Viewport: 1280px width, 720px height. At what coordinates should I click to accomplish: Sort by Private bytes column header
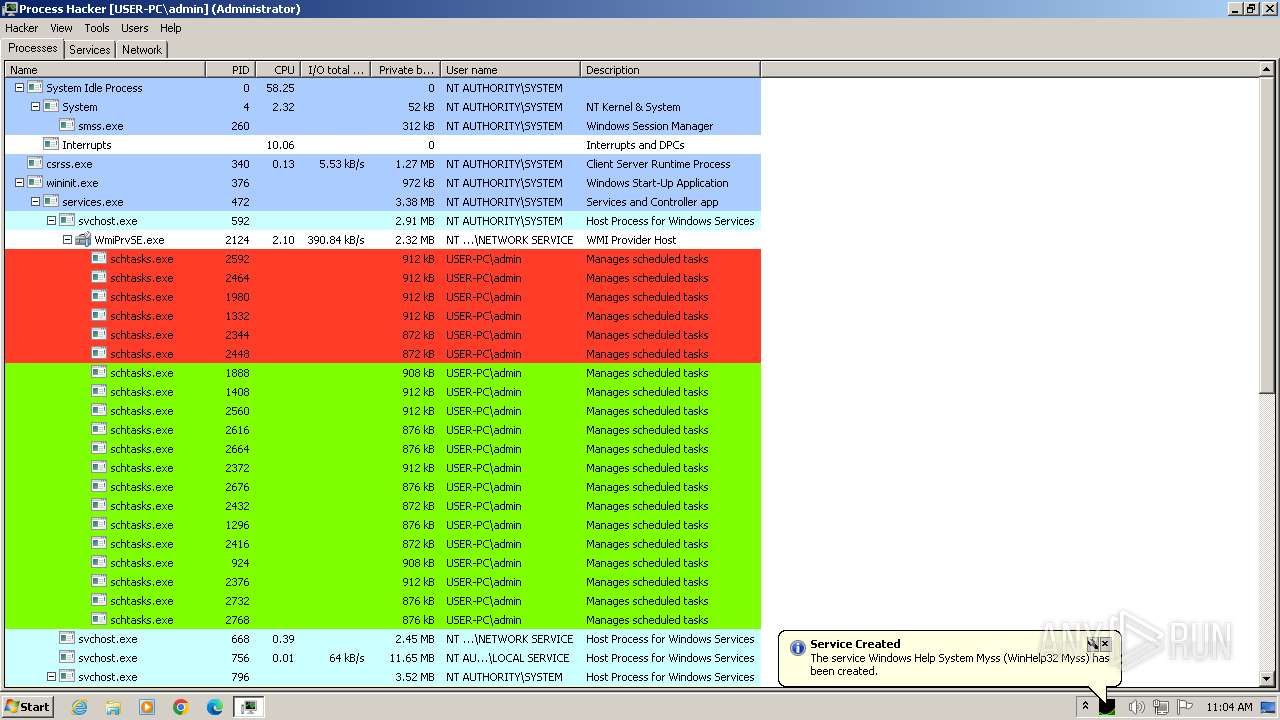click(x=405, y=70)
